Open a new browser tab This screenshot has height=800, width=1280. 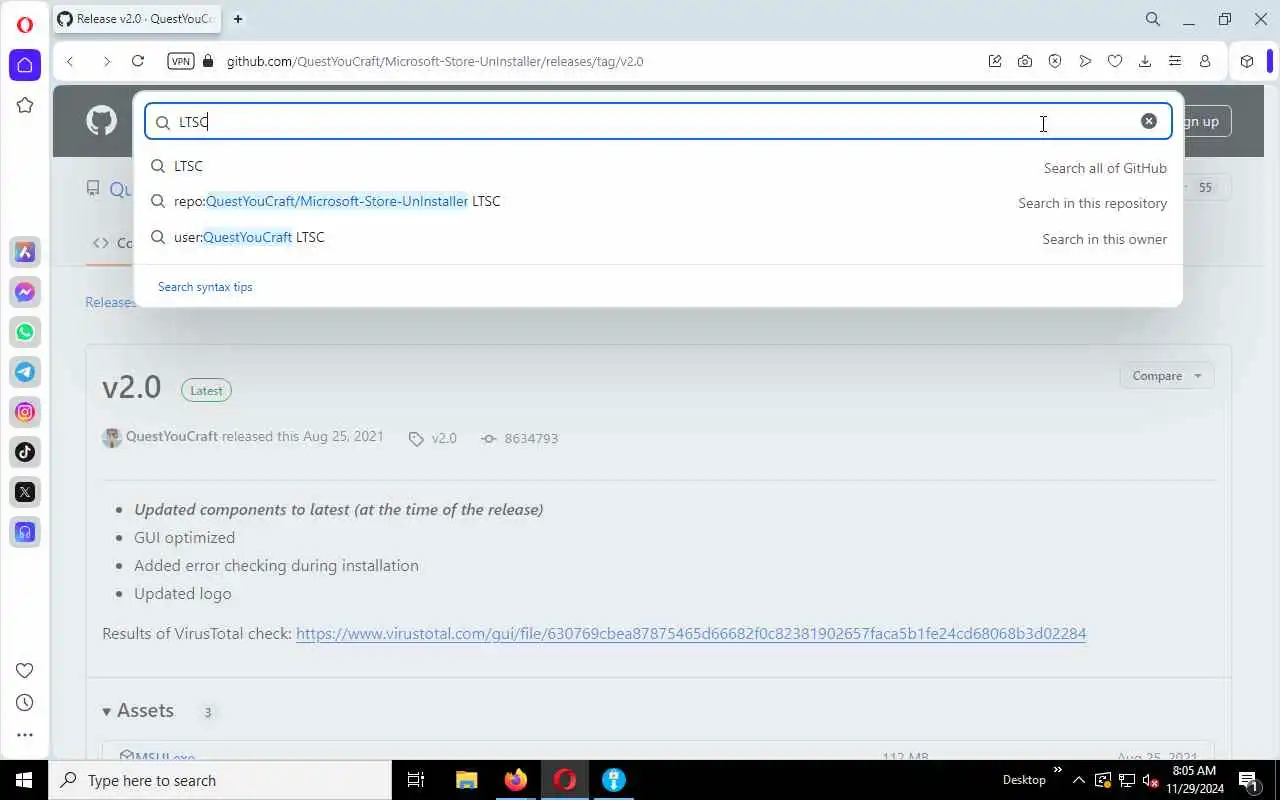click(238, 19)
